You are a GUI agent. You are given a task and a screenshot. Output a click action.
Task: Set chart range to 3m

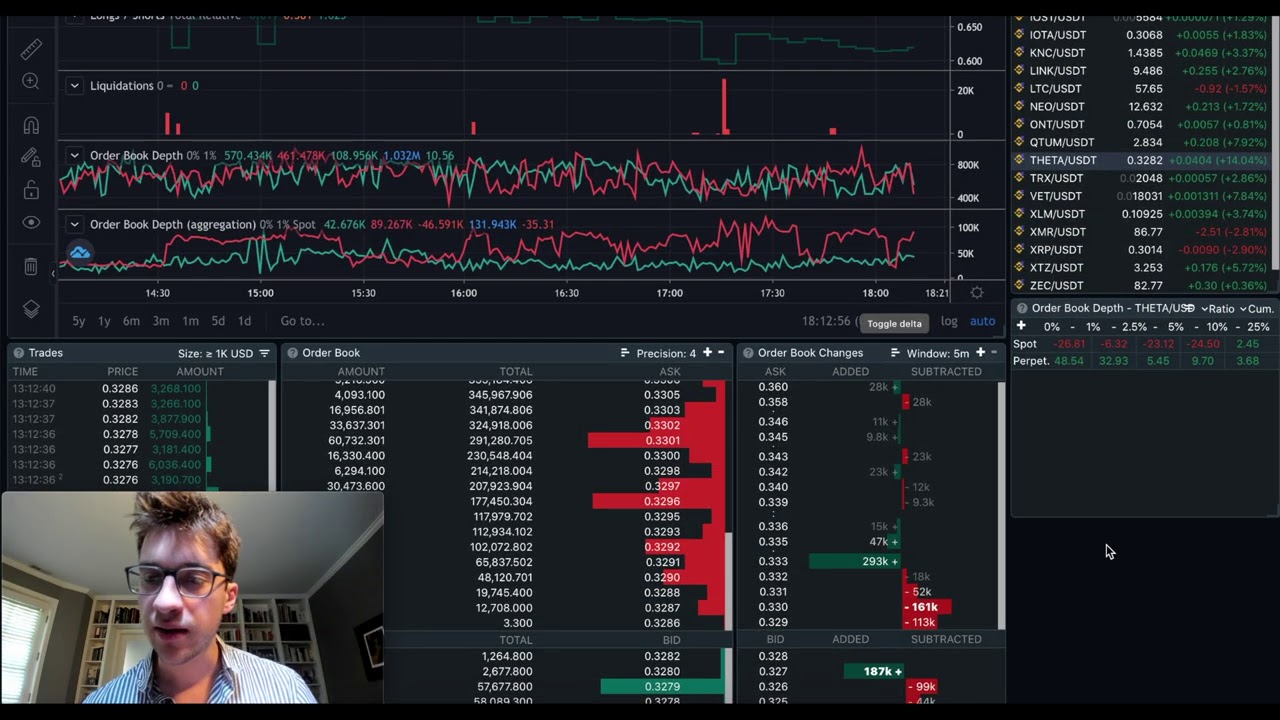(x=161, y=321)
